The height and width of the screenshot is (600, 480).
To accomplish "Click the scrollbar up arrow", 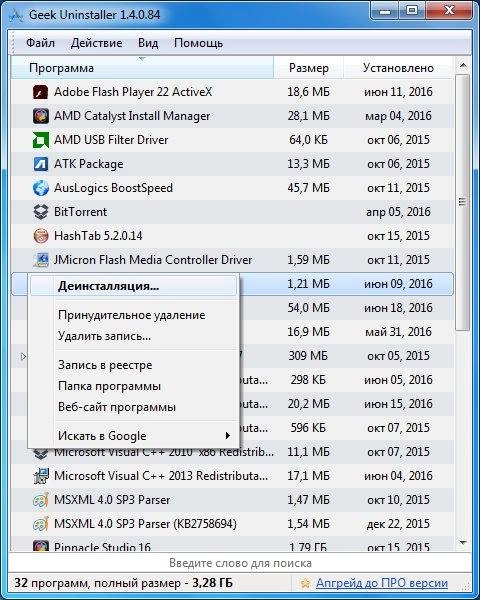I will tap(463, 65).
